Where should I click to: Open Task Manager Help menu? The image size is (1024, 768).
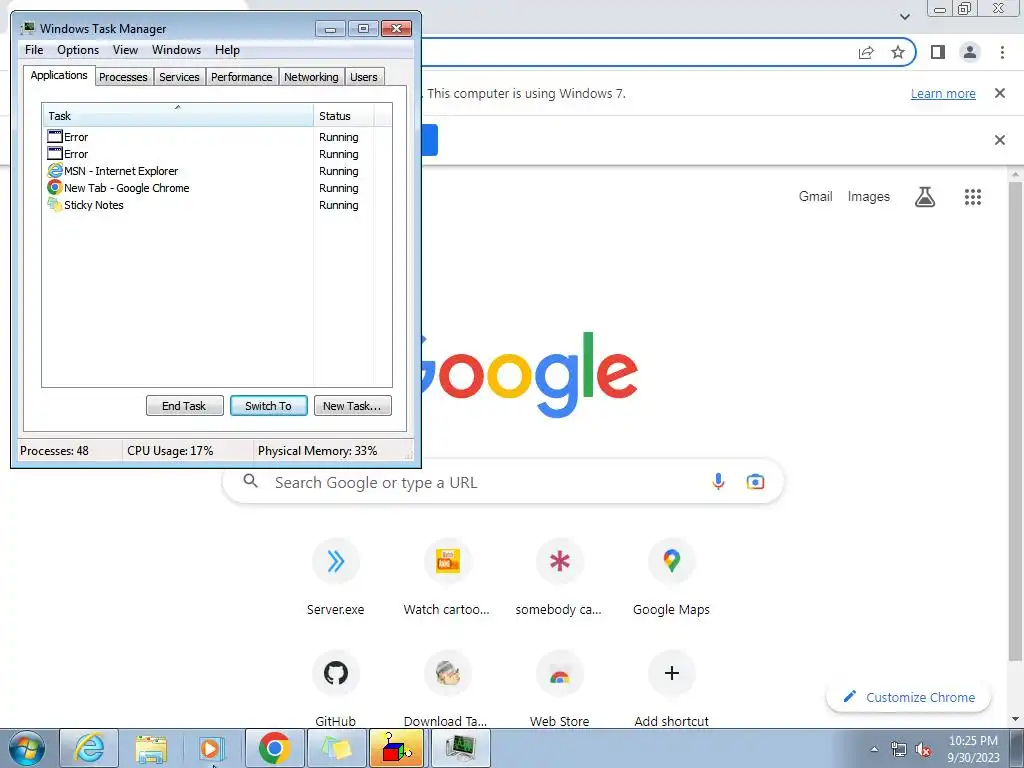[x=227, y=50]
